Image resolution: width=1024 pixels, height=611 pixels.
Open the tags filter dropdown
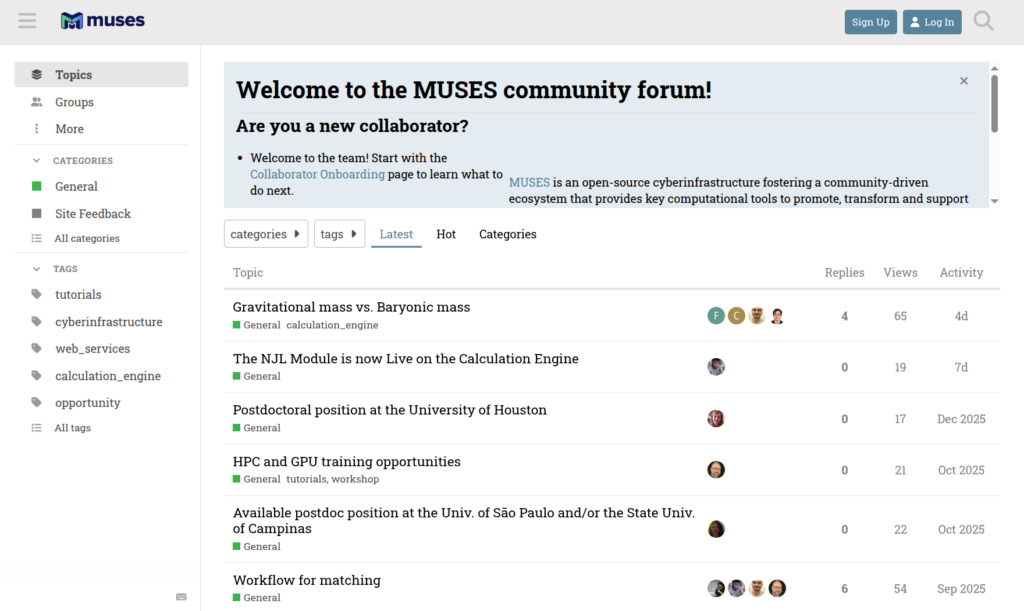tap(339, 234)
